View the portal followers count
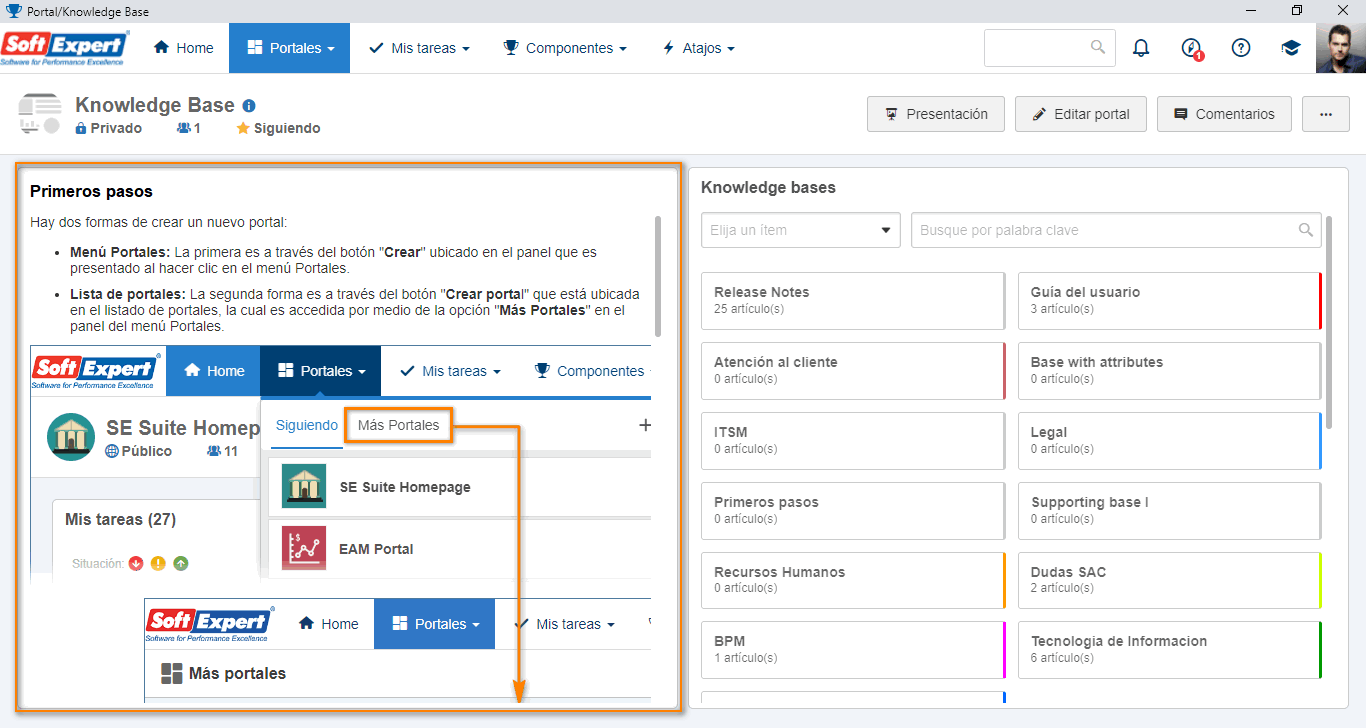The image size is (1366, 728). tap(189, 128)
